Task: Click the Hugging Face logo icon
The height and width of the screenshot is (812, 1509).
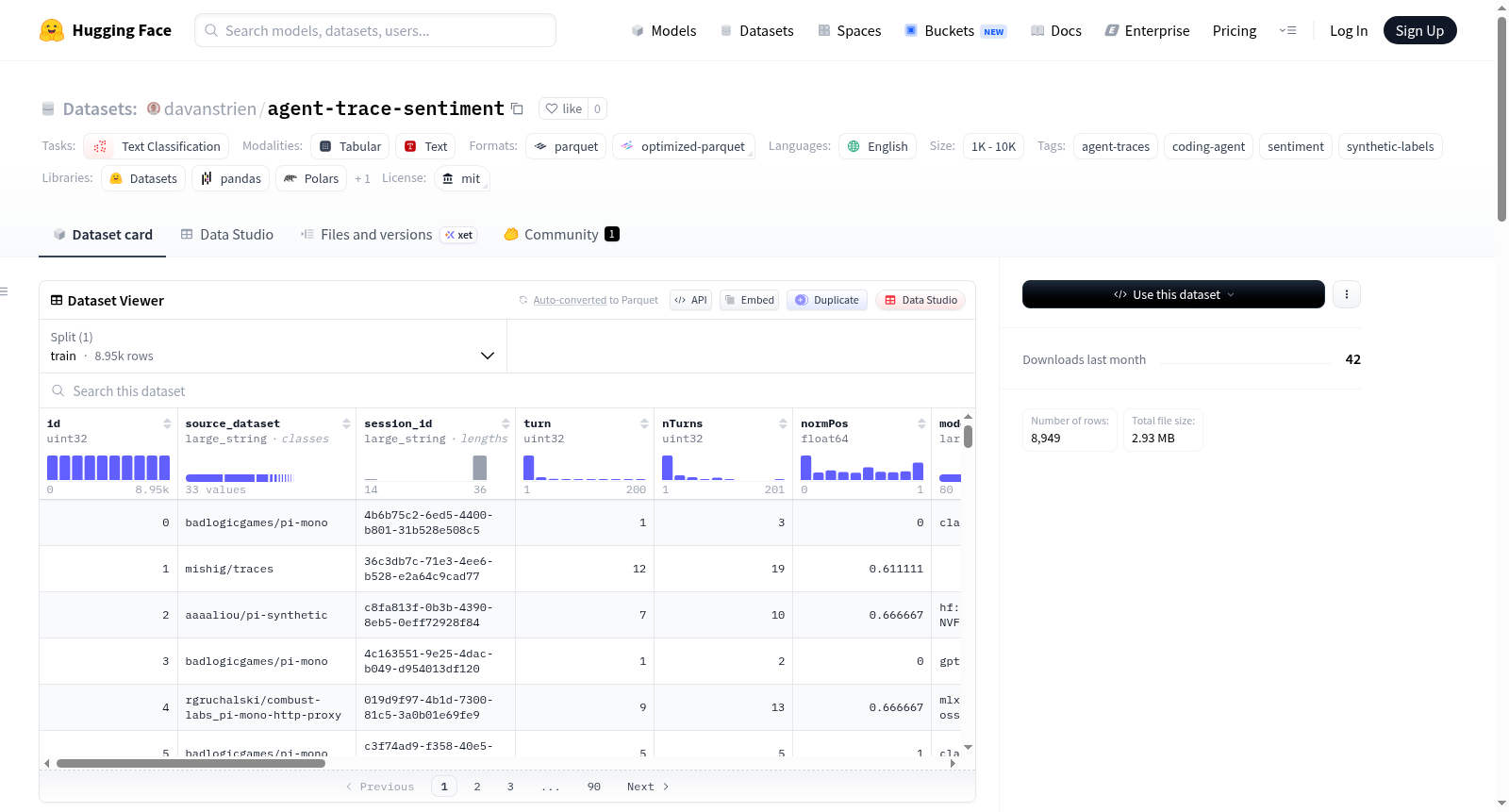Action: (52, 30)
